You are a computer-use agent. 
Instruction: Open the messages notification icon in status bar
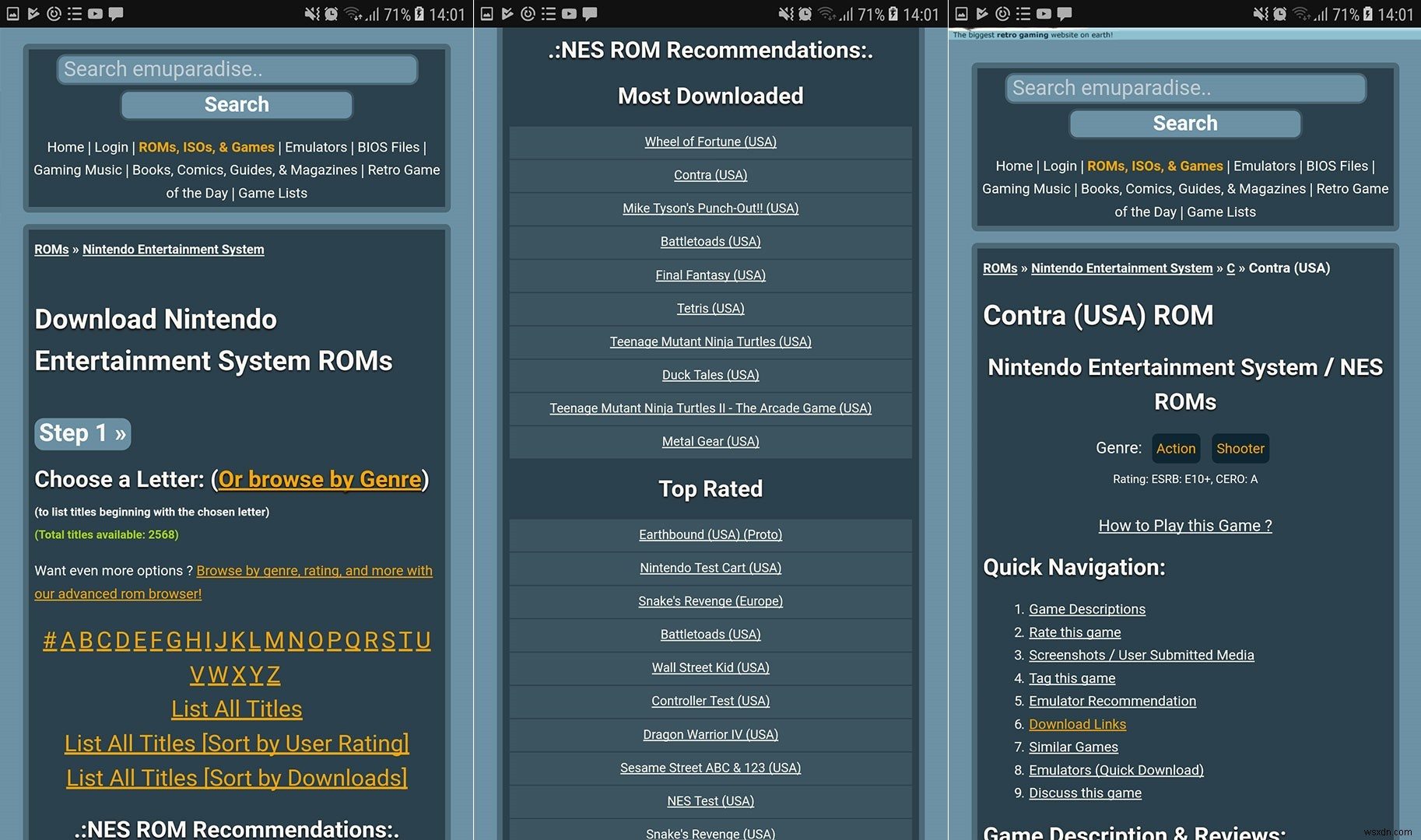[x=115, y=13]
